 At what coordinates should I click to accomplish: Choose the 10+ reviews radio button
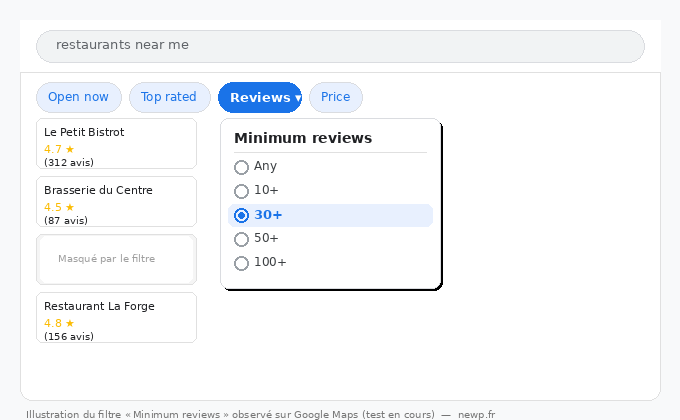(x=241, y=191)
